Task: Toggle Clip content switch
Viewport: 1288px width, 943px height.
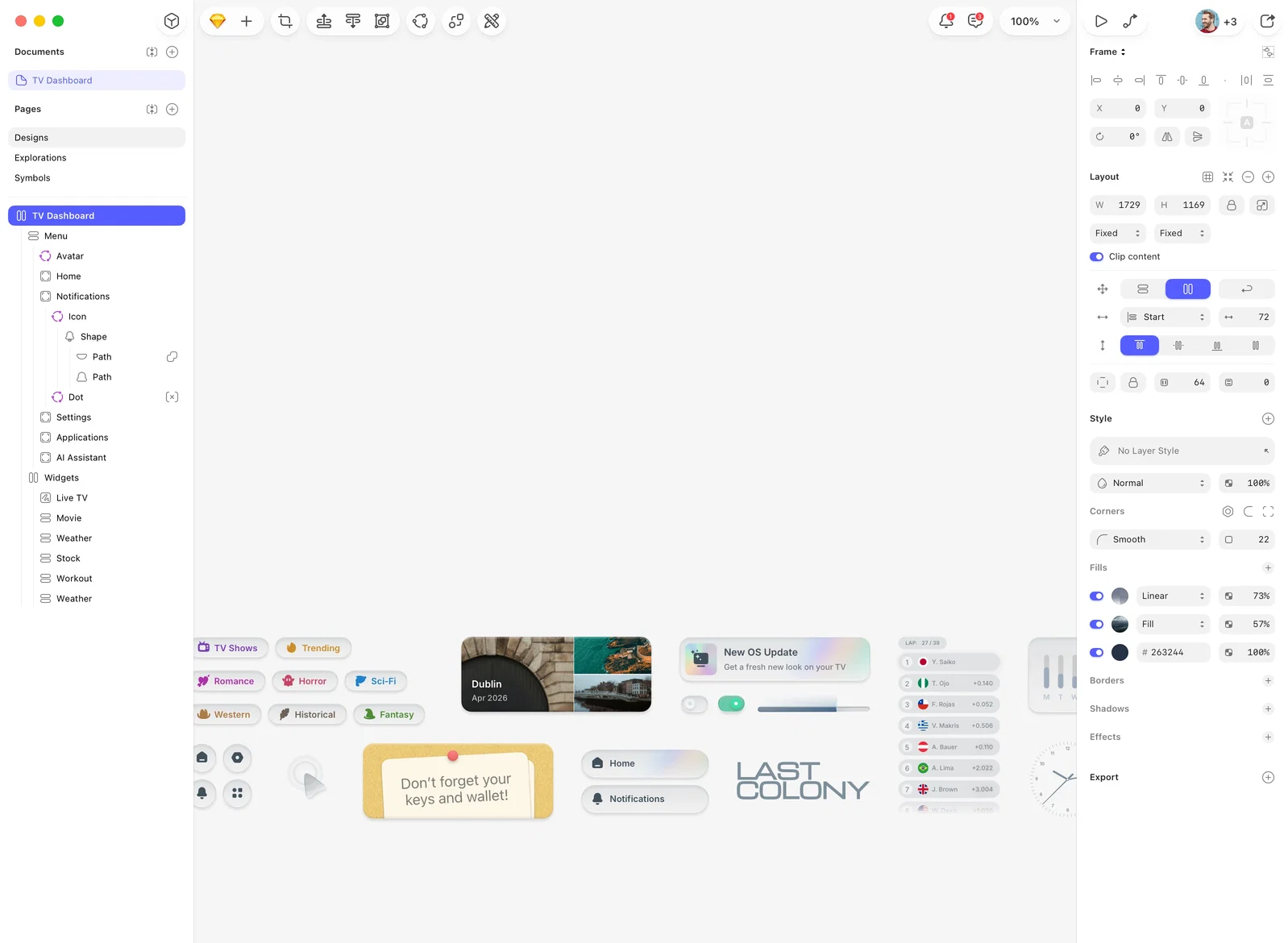Action: click(1096, 256)
